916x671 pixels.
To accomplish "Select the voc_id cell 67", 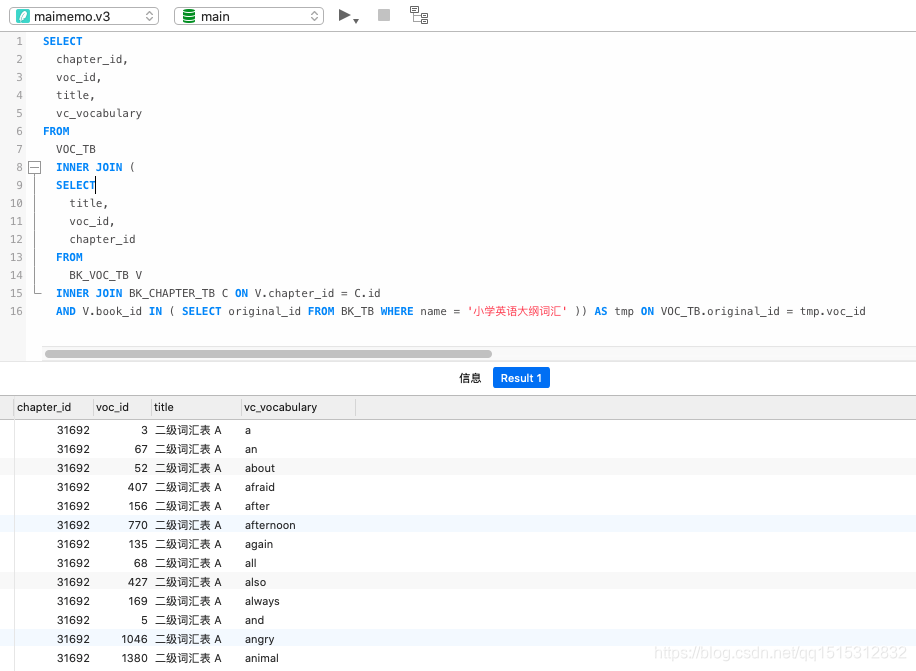I will [x=141, y=449].
